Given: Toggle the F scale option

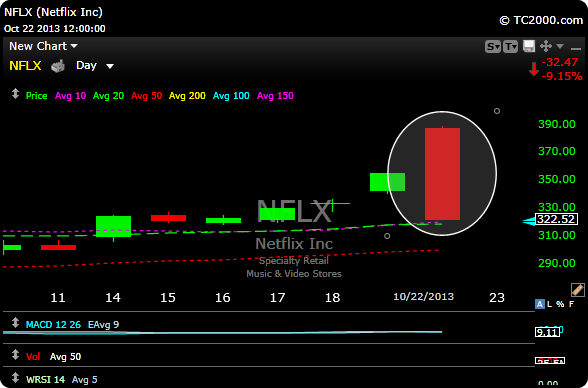Looking at the screenshot, I should pos(572,304).
